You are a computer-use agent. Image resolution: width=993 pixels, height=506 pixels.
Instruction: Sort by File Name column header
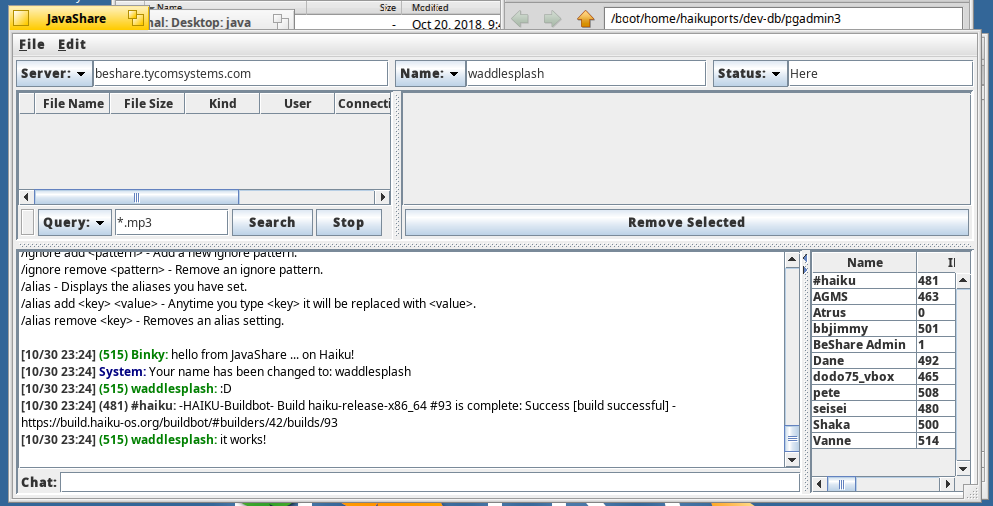pos(72,104)
